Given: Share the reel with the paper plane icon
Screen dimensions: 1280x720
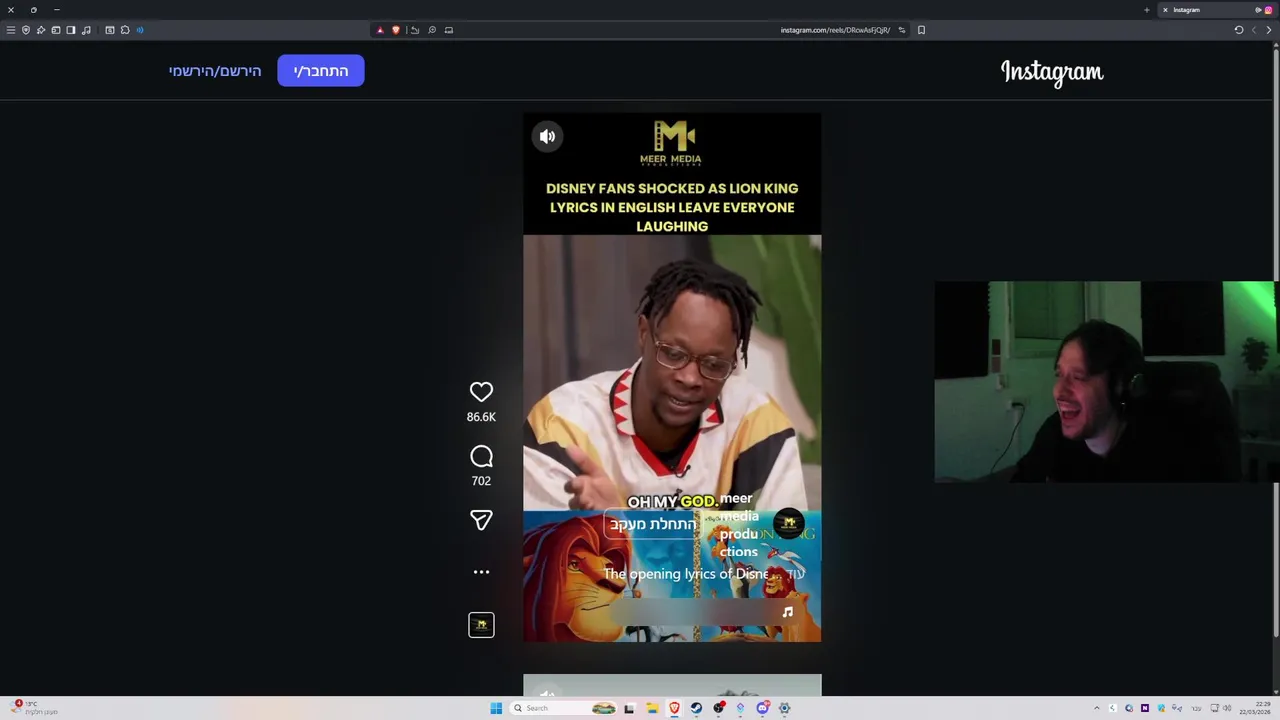Looking at the screenshot, I should tap(481, 520).
